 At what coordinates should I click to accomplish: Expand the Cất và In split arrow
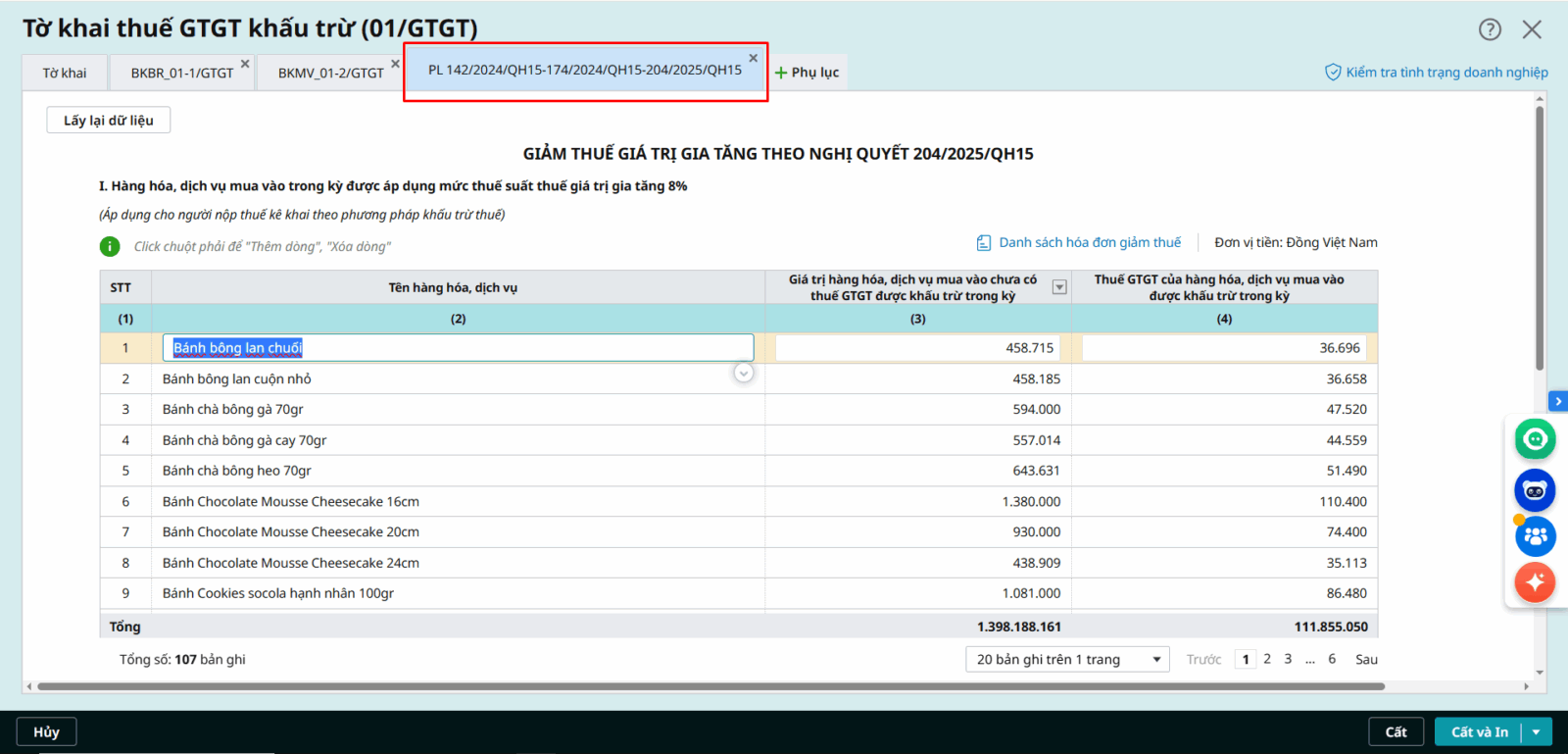point(1537,732)
